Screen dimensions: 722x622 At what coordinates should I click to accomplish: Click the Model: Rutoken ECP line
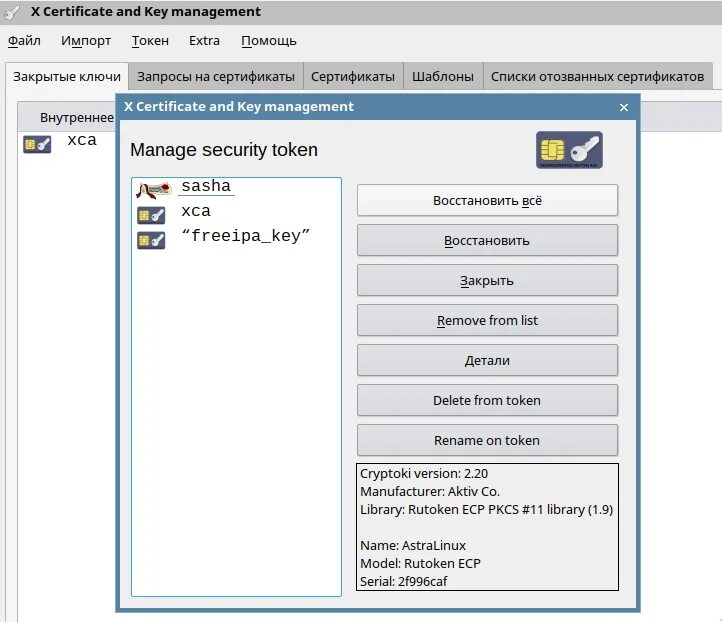point(420,564)
